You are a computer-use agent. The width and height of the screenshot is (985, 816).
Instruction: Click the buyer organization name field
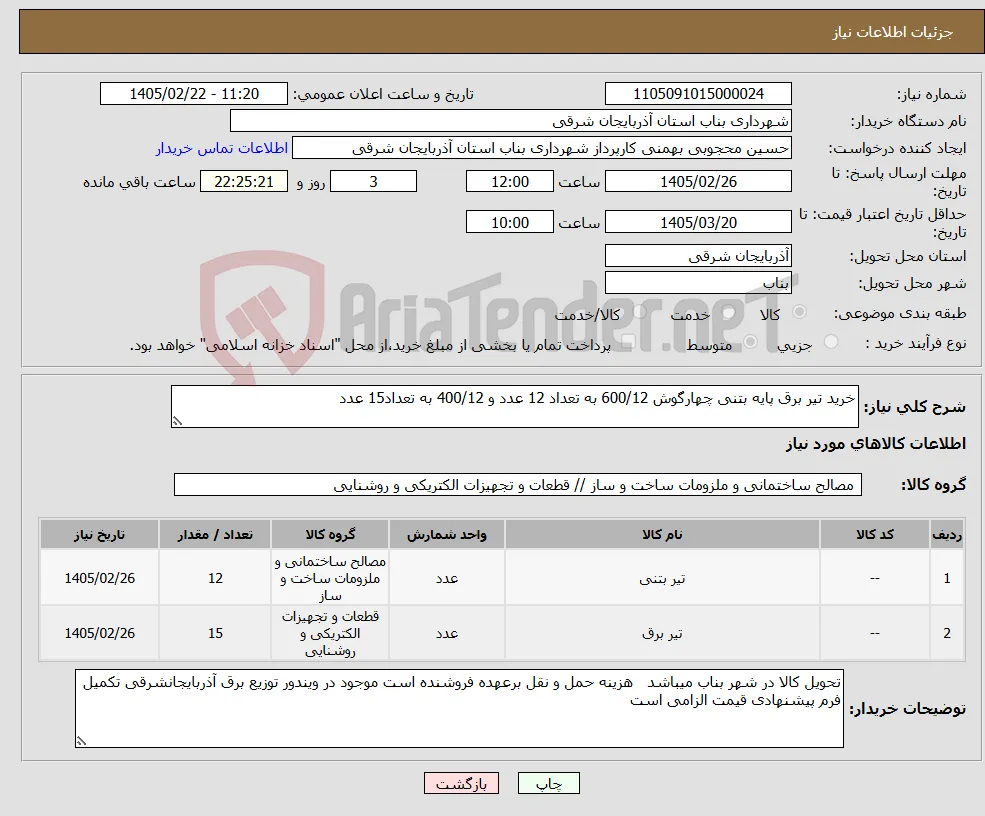tap(511, 121)
